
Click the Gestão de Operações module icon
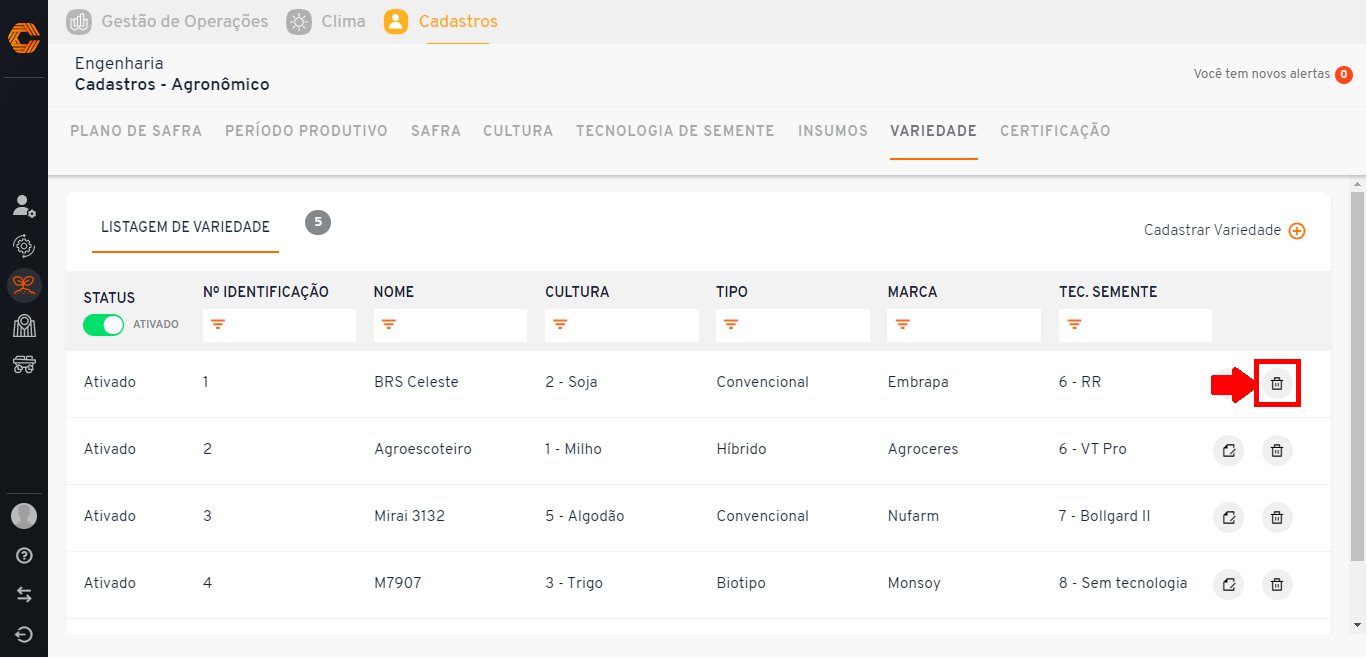(x=79, y=21)
